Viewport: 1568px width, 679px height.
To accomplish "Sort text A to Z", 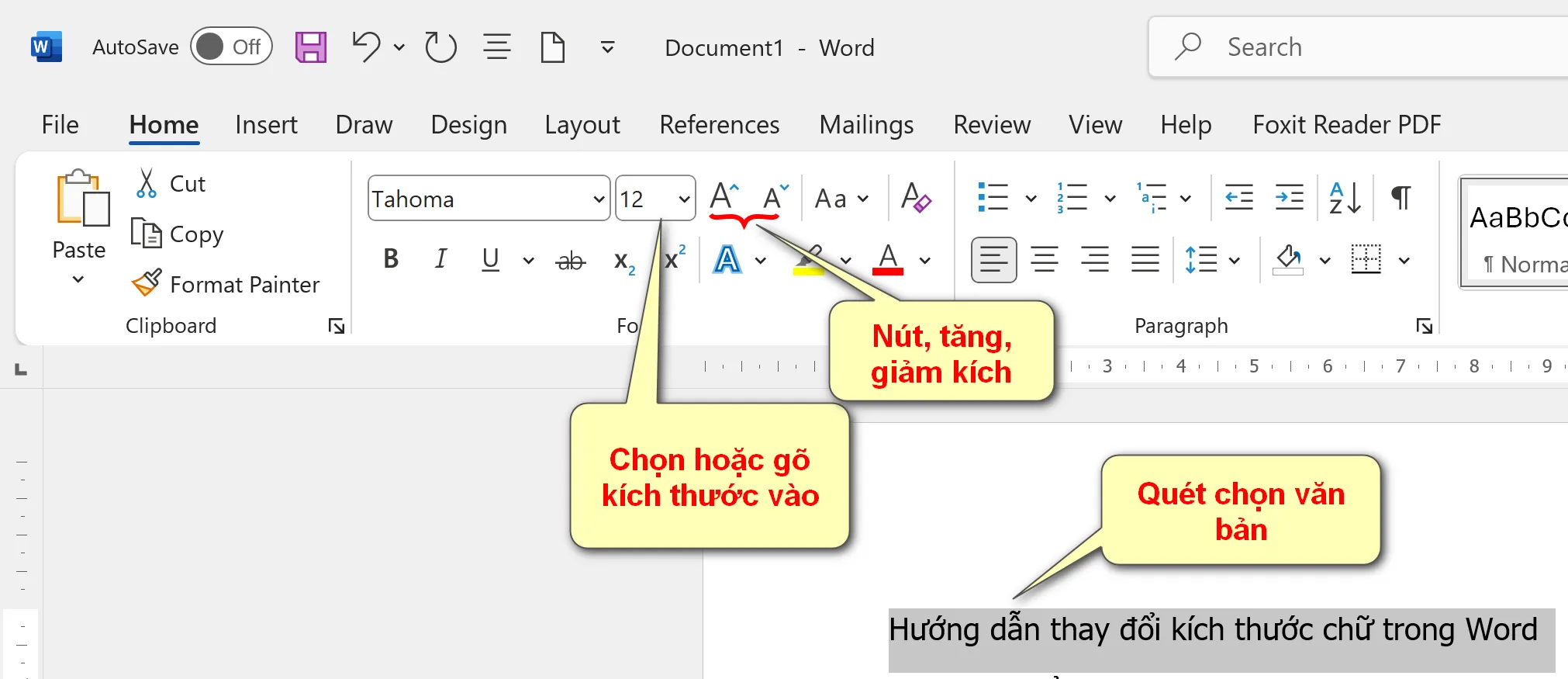I will [x=1345, y=197].
